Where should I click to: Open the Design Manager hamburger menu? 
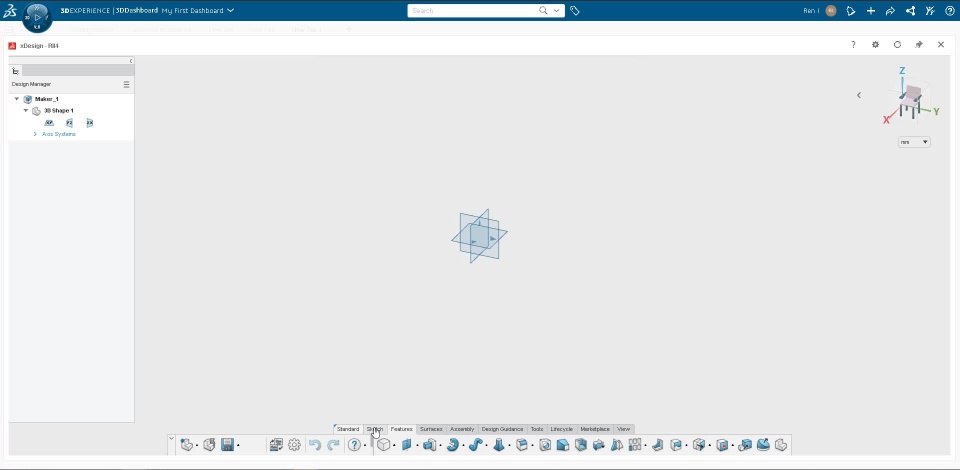[126, 84]
